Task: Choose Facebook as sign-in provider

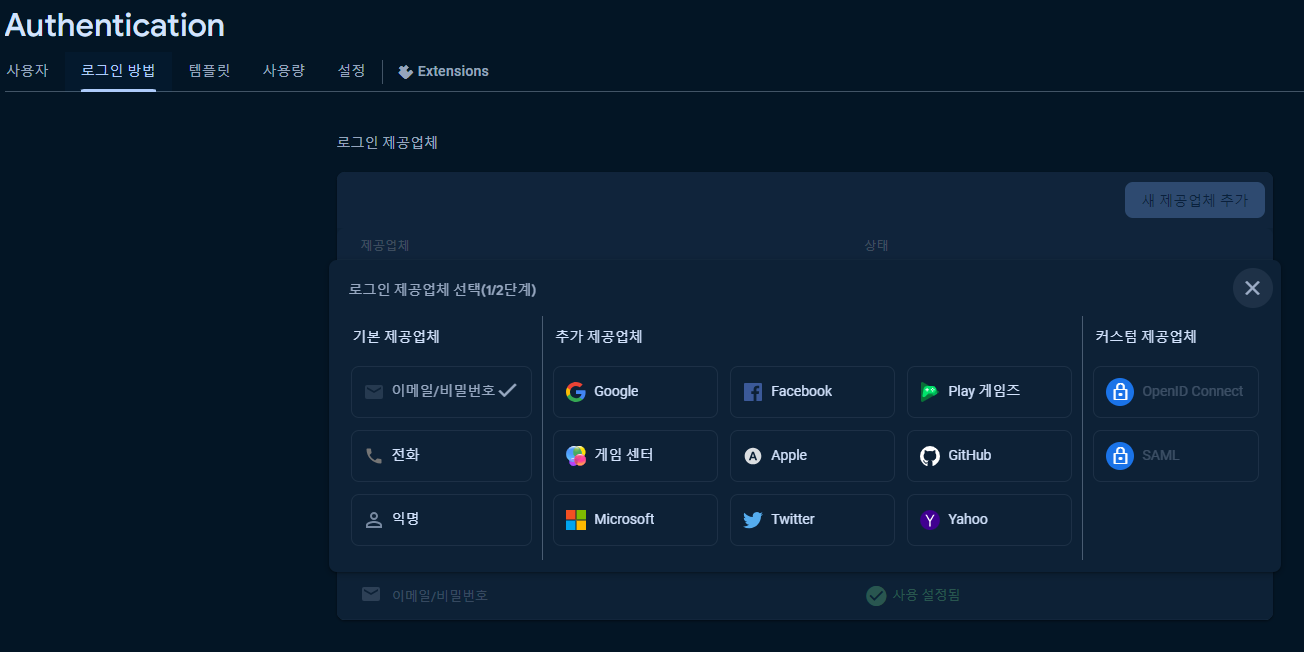Action: point(812,392)
